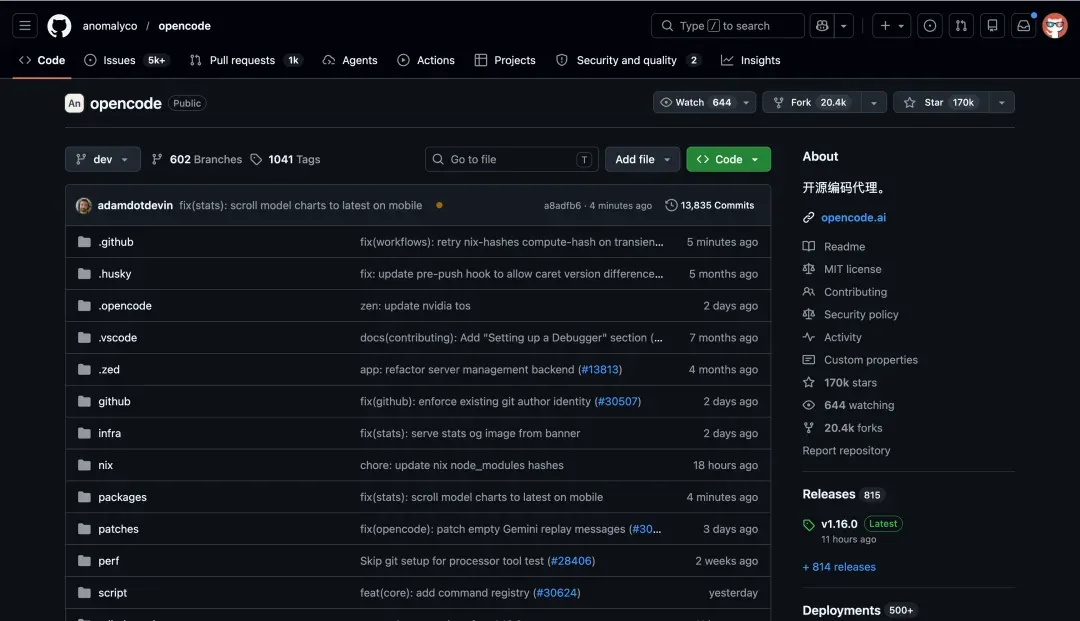This screenshot has width=1080, height=621.
Task: Focus the Go to file field
Action: [511, 160]
